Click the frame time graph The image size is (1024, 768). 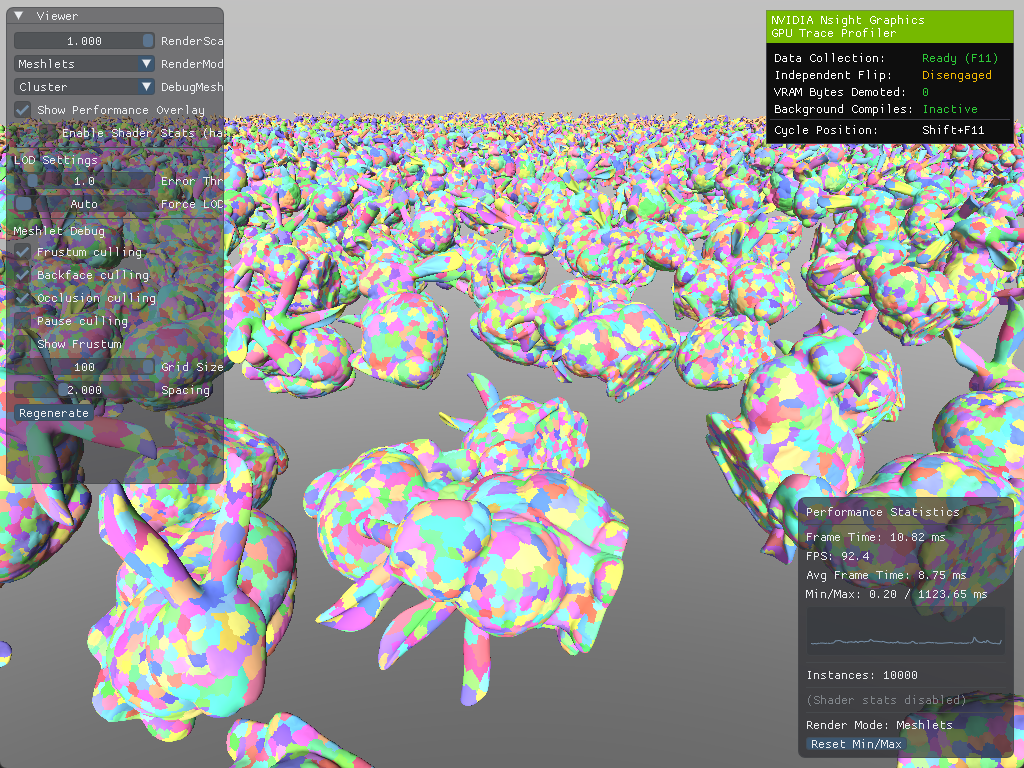pos(905,630)
